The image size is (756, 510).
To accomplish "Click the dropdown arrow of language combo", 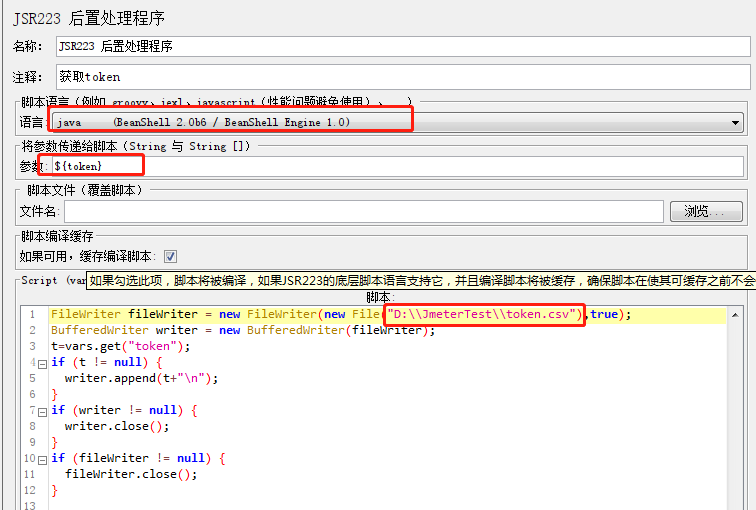I will click(735, 122).
